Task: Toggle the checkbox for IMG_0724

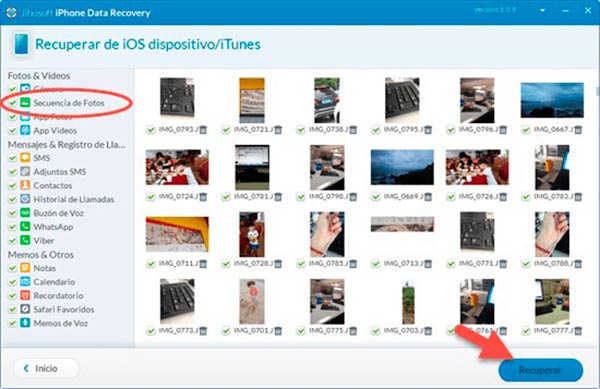Action: [151, 197]
